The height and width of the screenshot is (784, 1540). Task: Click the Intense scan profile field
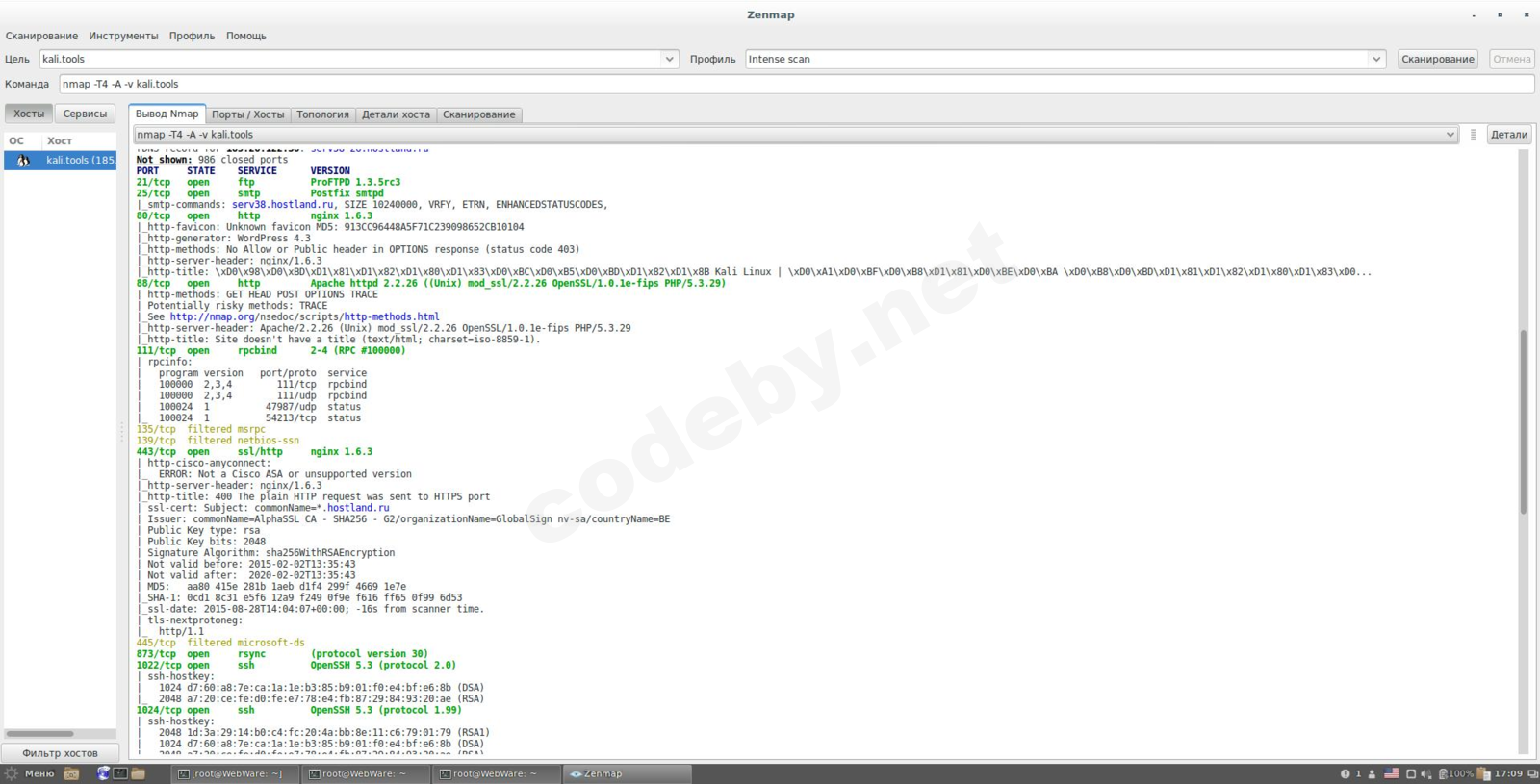(1057, 59)
